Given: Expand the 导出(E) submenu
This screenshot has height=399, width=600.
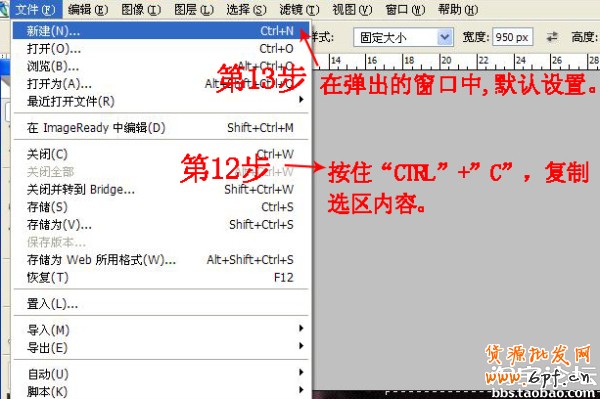Looking at the screenshot, I should [x=161, y=347].
